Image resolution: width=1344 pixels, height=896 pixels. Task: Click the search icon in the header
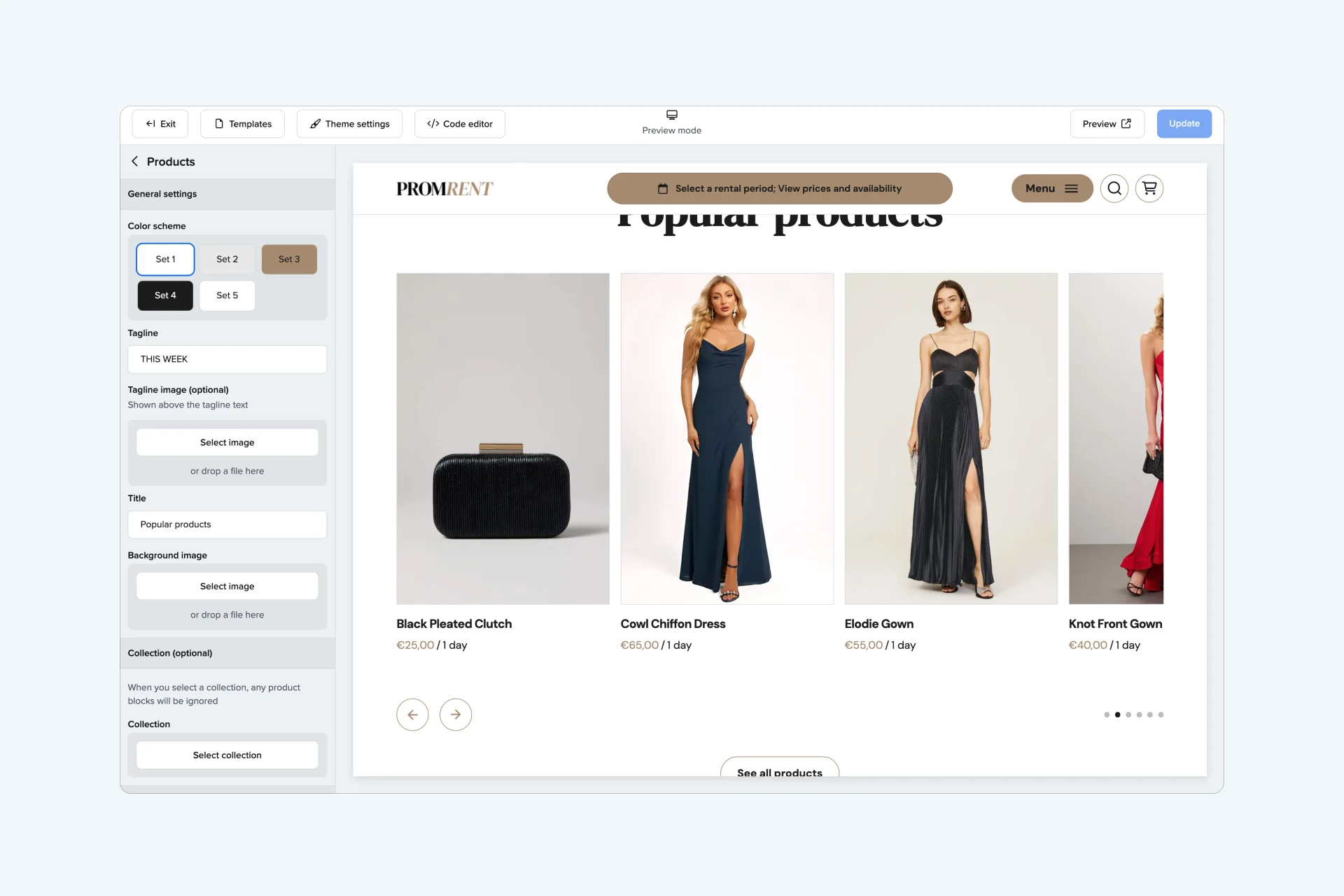[x=1115, y=188]
